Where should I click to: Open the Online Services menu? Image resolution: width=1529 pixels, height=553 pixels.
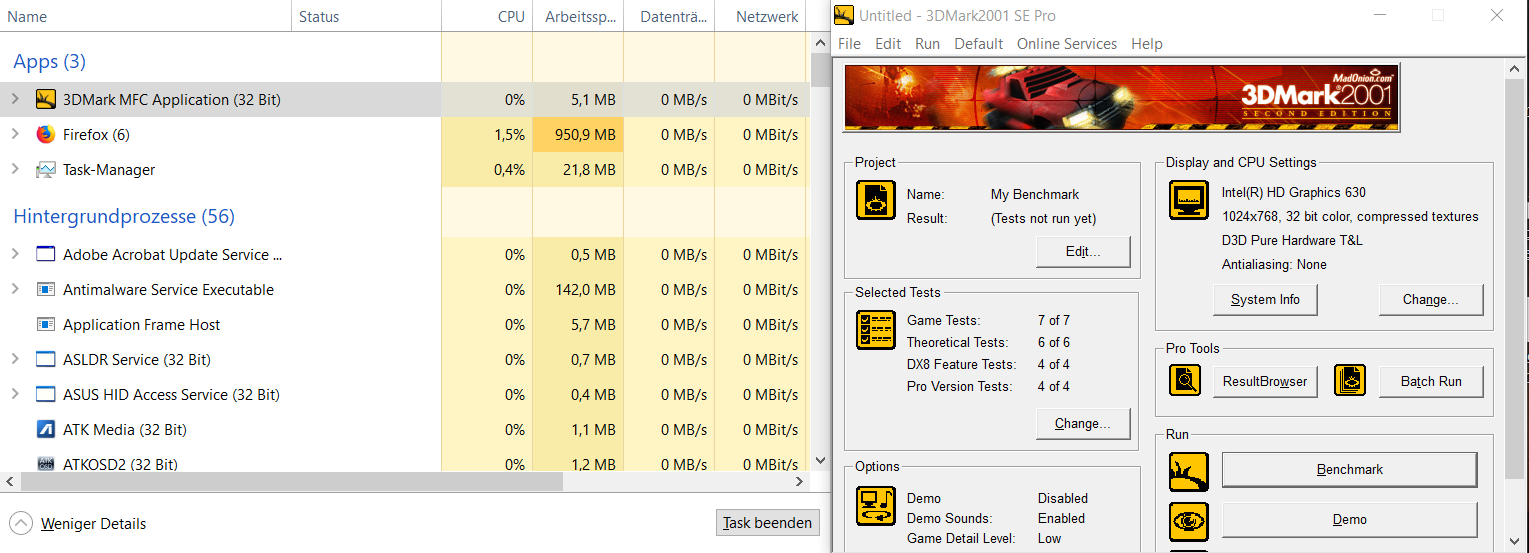[1067, 44]
